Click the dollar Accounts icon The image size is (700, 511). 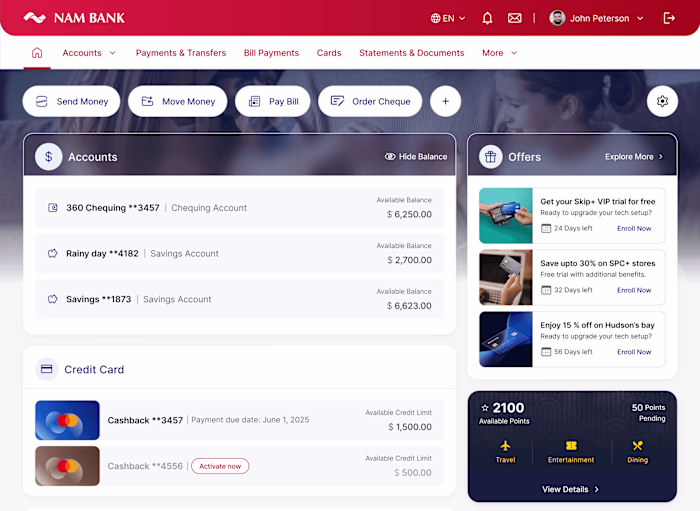pyautogui.click(x=48, y=157)
